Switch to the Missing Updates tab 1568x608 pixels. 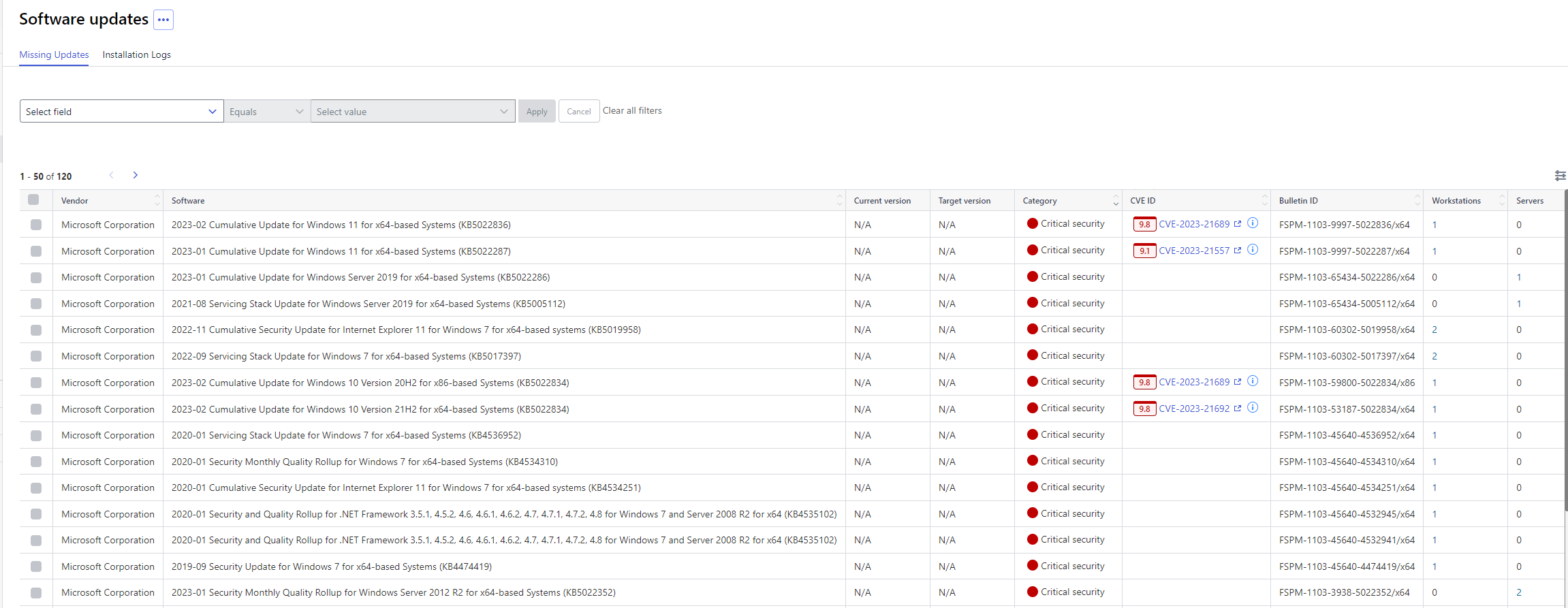point(54,54)
